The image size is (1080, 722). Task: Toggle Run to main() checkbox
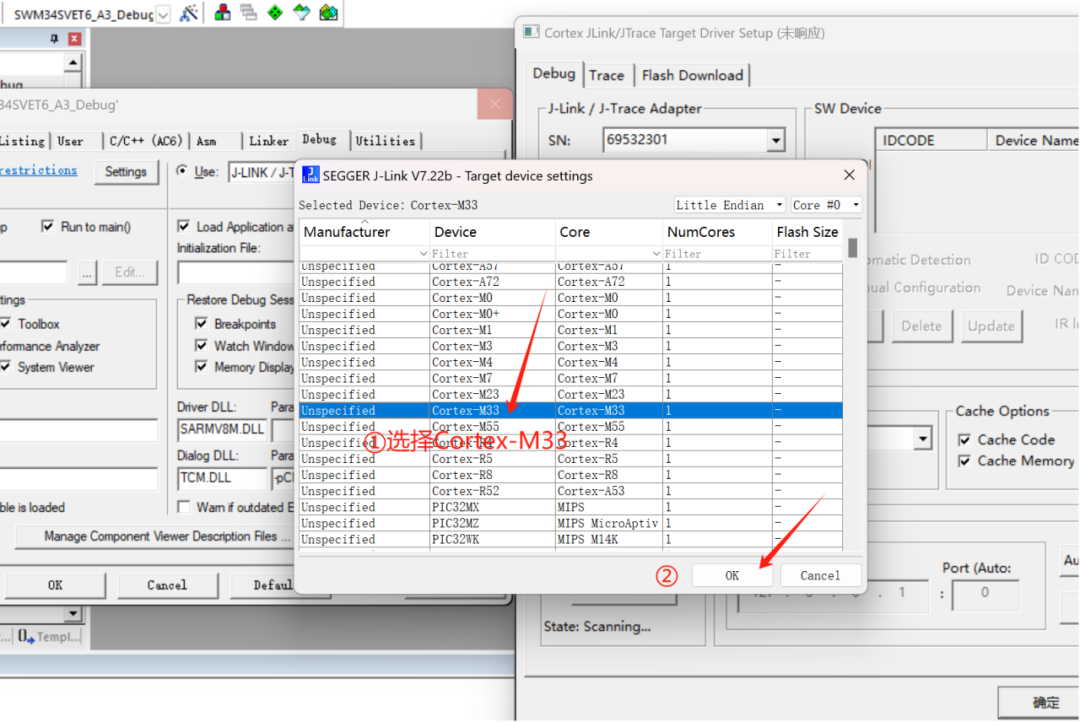(x=48, y=226)
